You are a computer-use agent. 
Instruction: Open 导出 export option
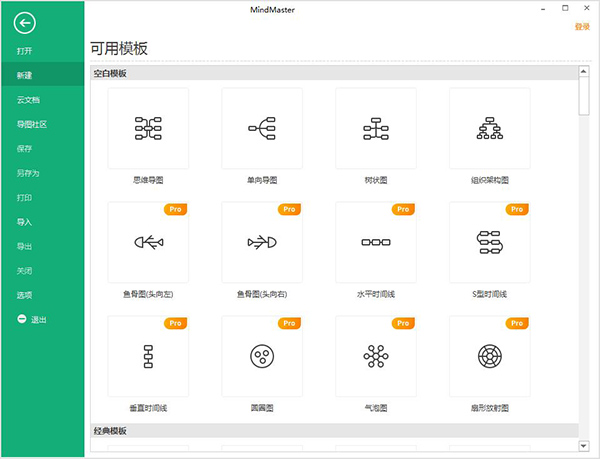[24, 246]
